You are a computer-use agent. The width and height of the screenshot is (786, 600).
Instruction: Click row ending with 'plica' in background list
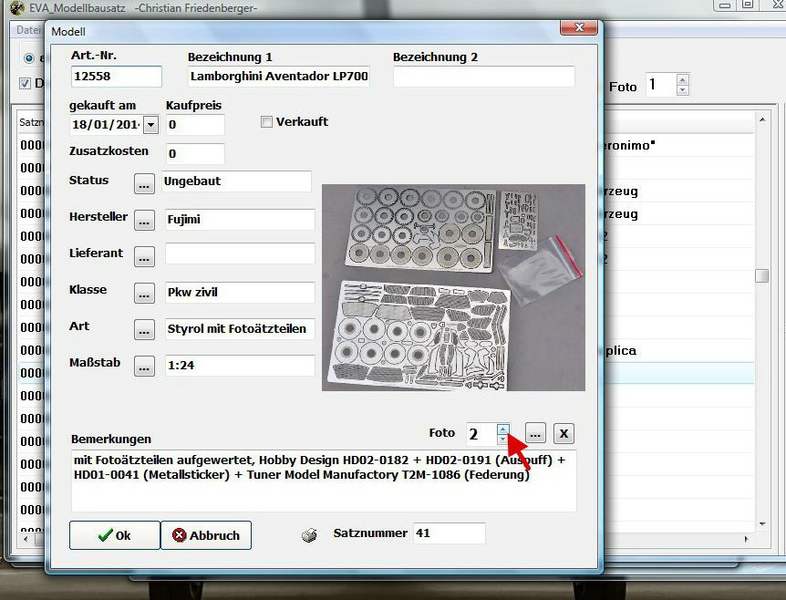pos(679,350)
